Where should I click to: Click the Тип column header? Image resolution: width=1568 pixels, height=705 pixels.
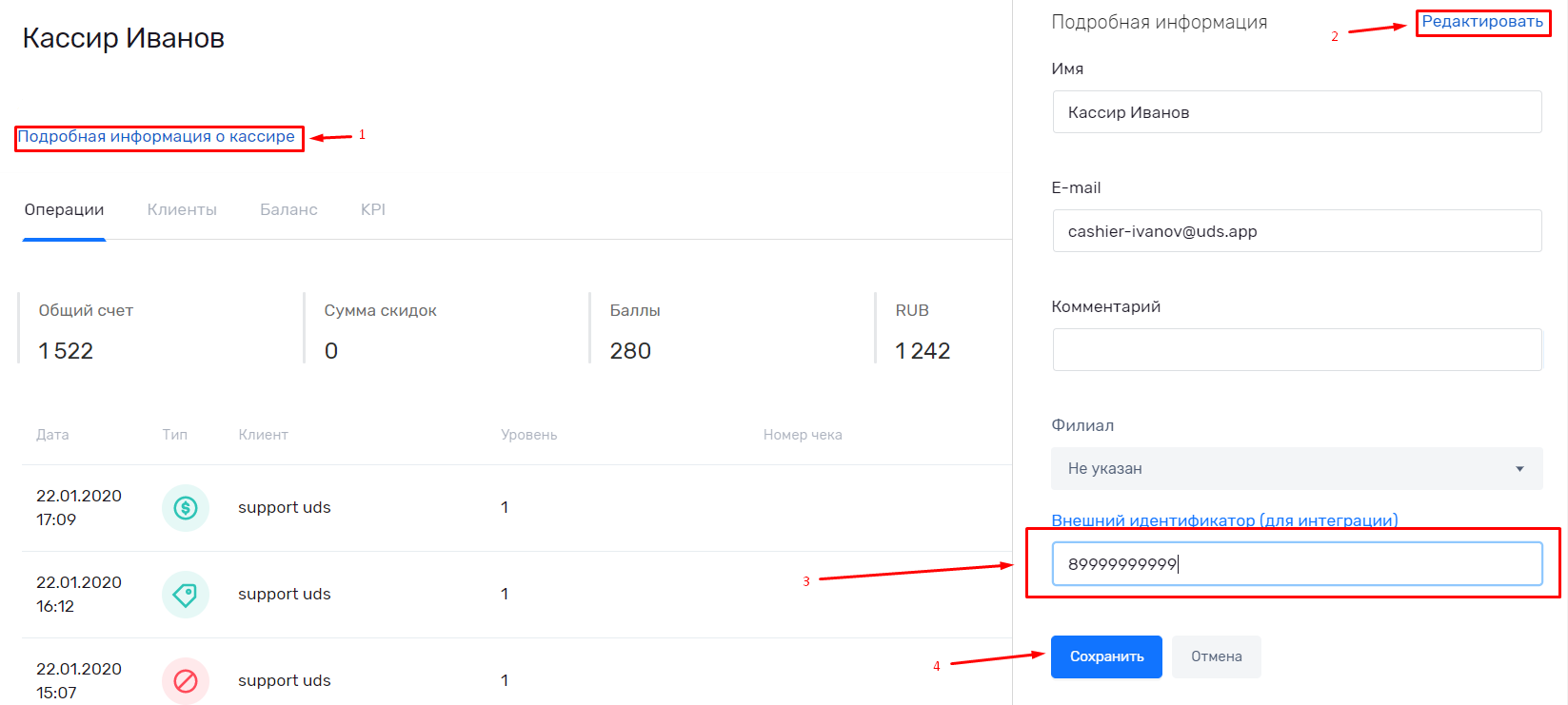pos(174,435)
